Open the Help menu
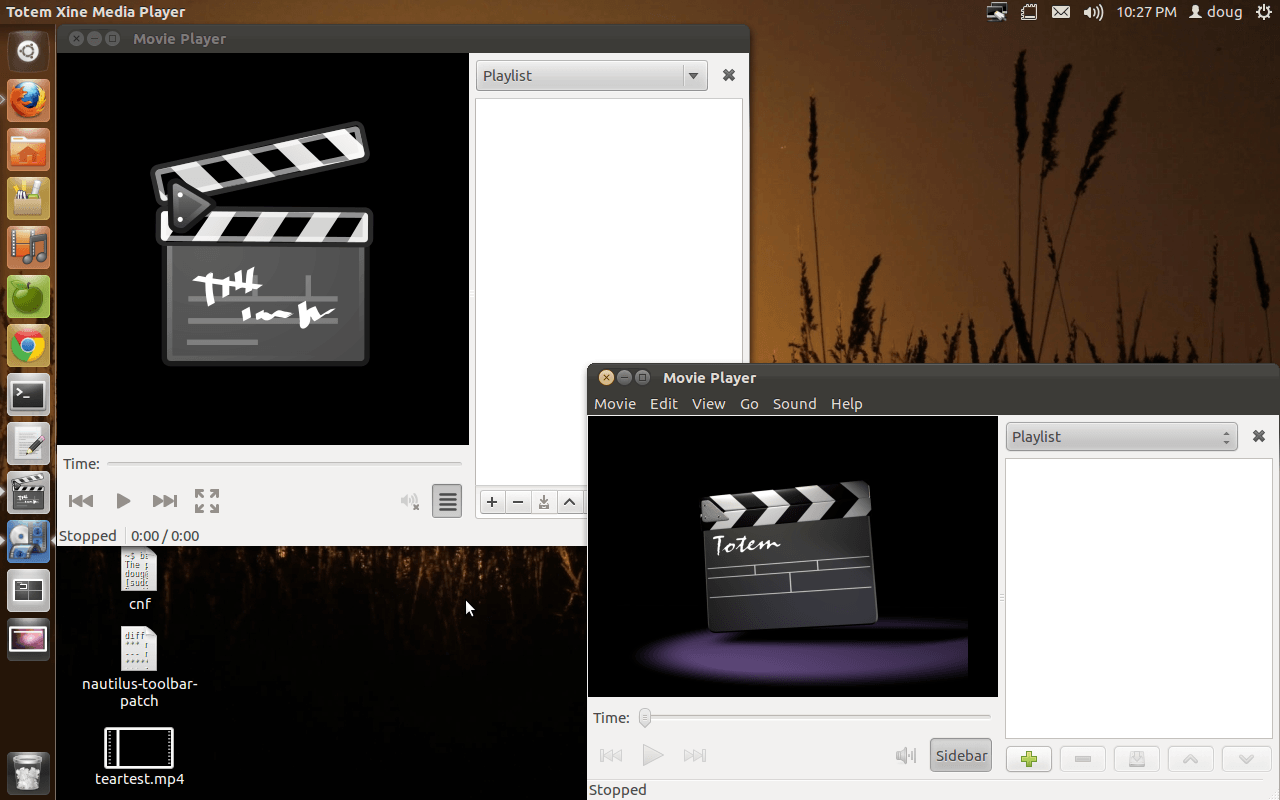The height and width of the screenshot is (800, 1280). point(846,404)
